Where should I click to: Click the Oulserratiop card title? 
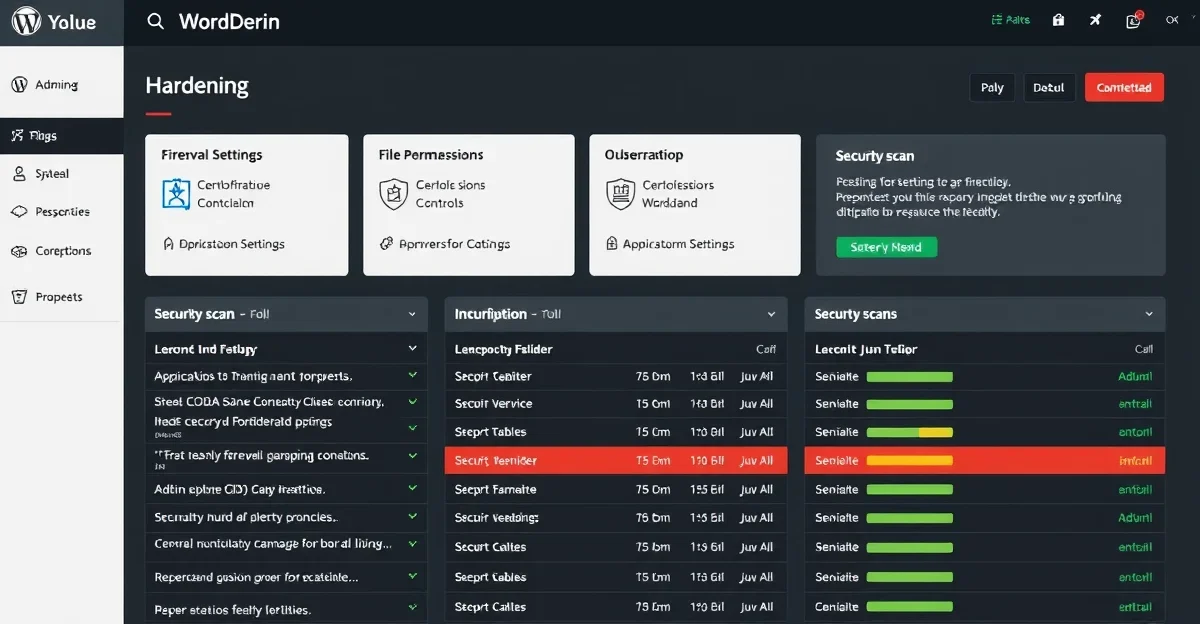(x=644, y=155)
